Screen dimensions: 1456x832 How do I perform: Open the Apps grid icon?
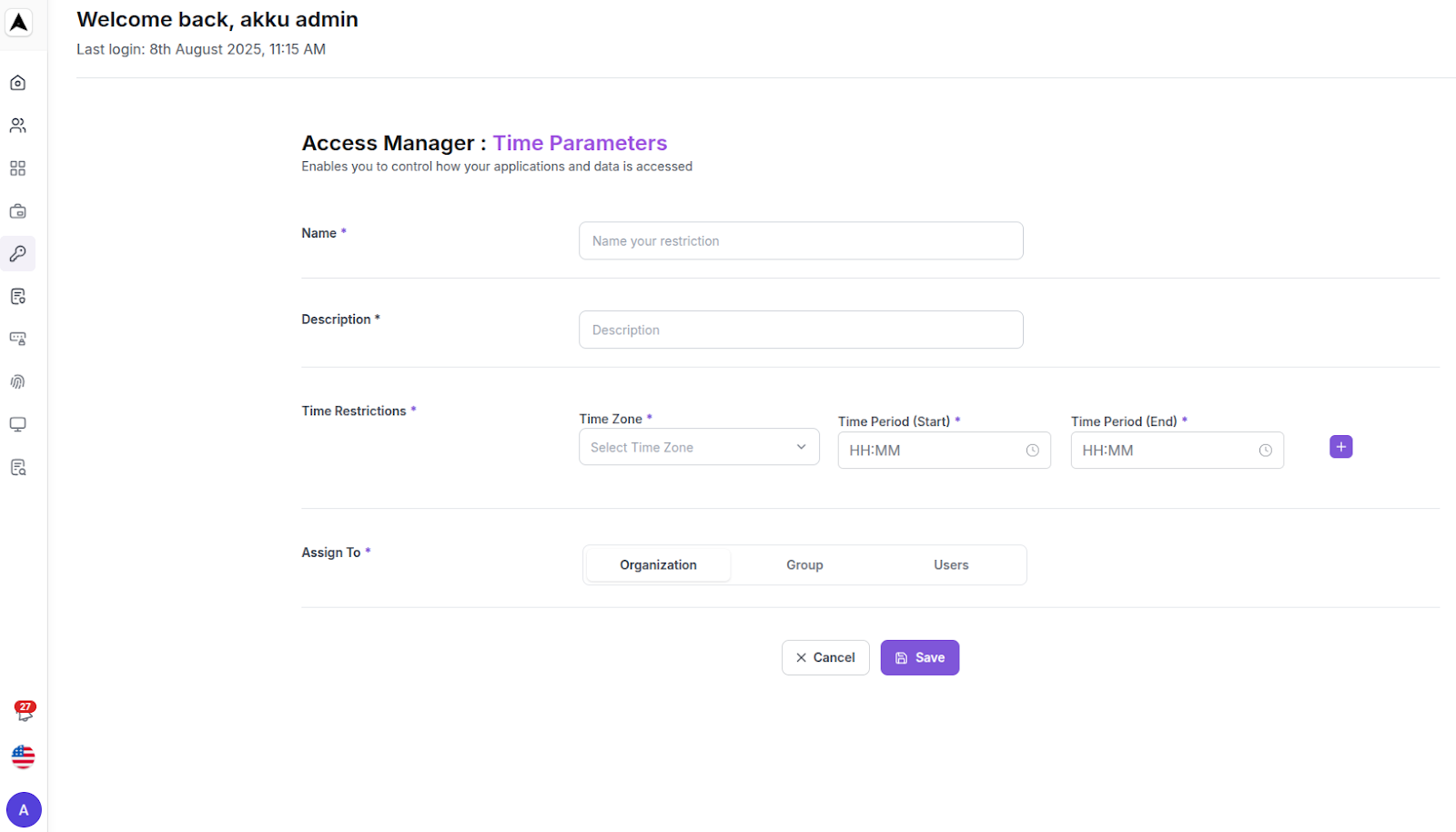17,167
